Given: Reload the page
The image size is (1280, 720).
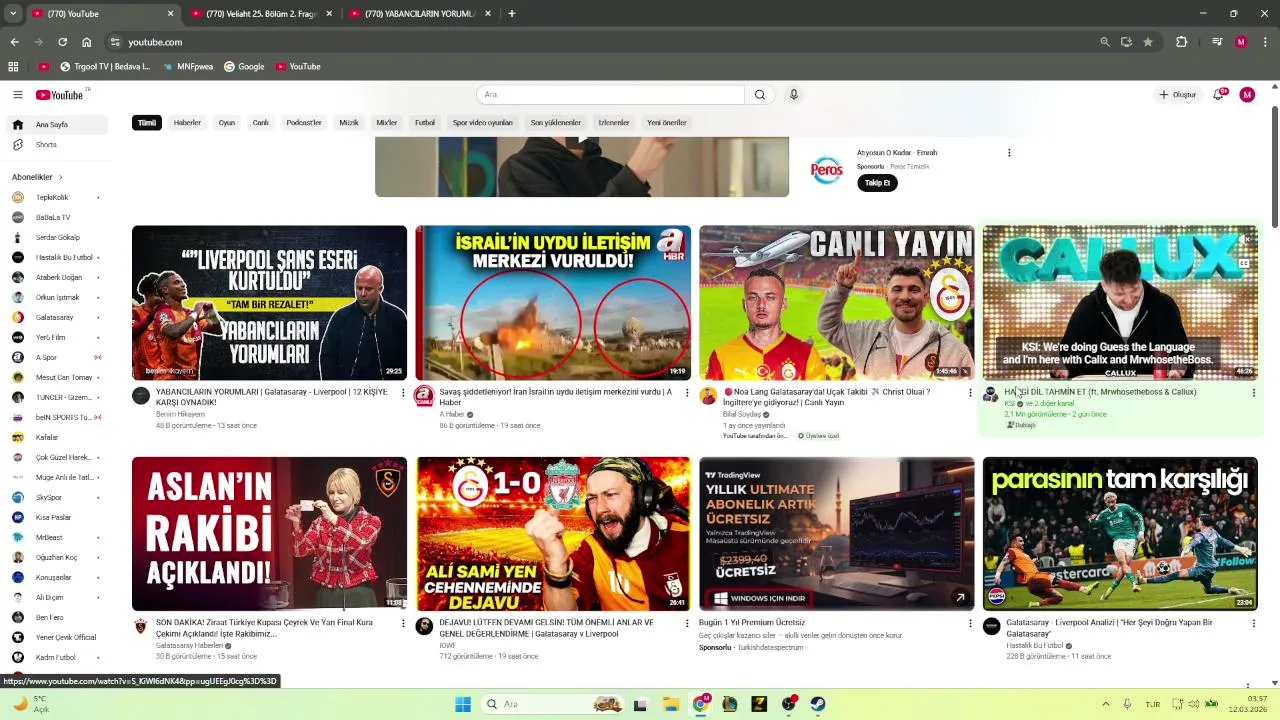Looking at the screenshot, I should (62, 42).
